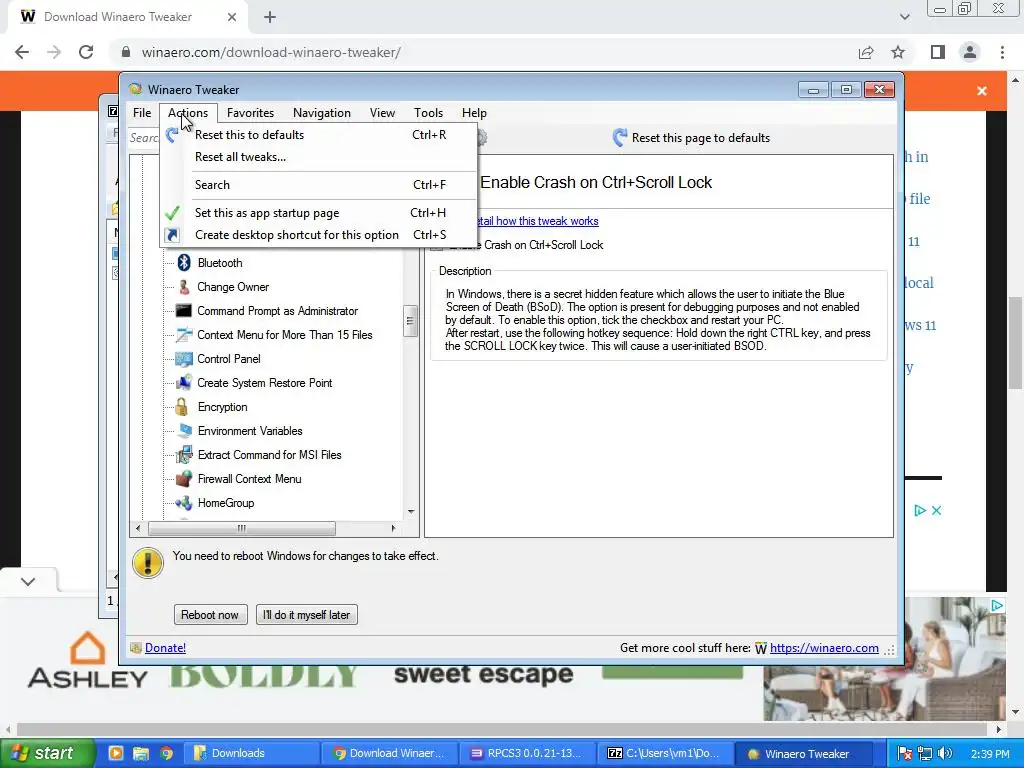Switch to RPCS3 taskbar window

[528, 753]
